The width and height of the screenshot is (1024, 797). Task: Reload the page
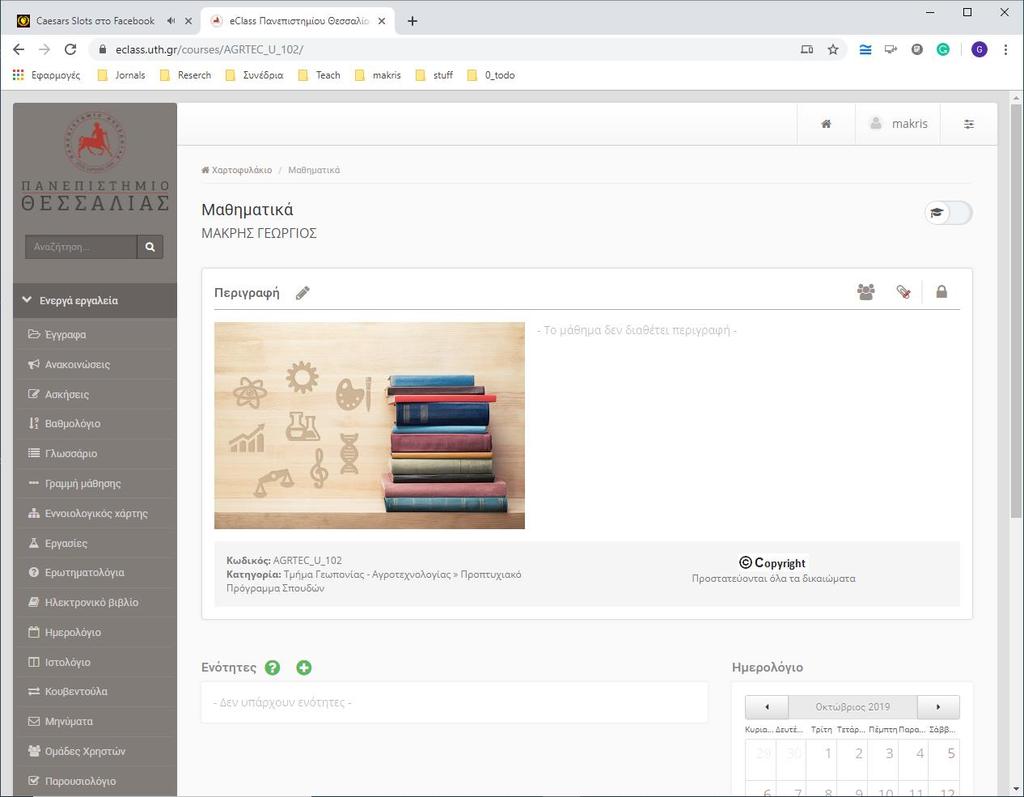click(71, 50)
